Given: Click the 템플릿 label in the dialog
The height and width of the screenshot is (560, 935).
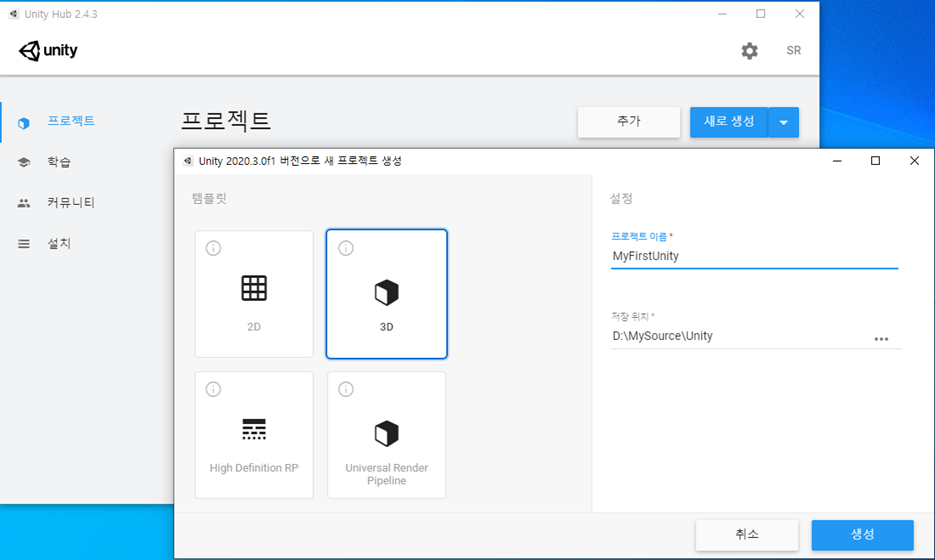Looking at the screenshot, I should (209, 199).
